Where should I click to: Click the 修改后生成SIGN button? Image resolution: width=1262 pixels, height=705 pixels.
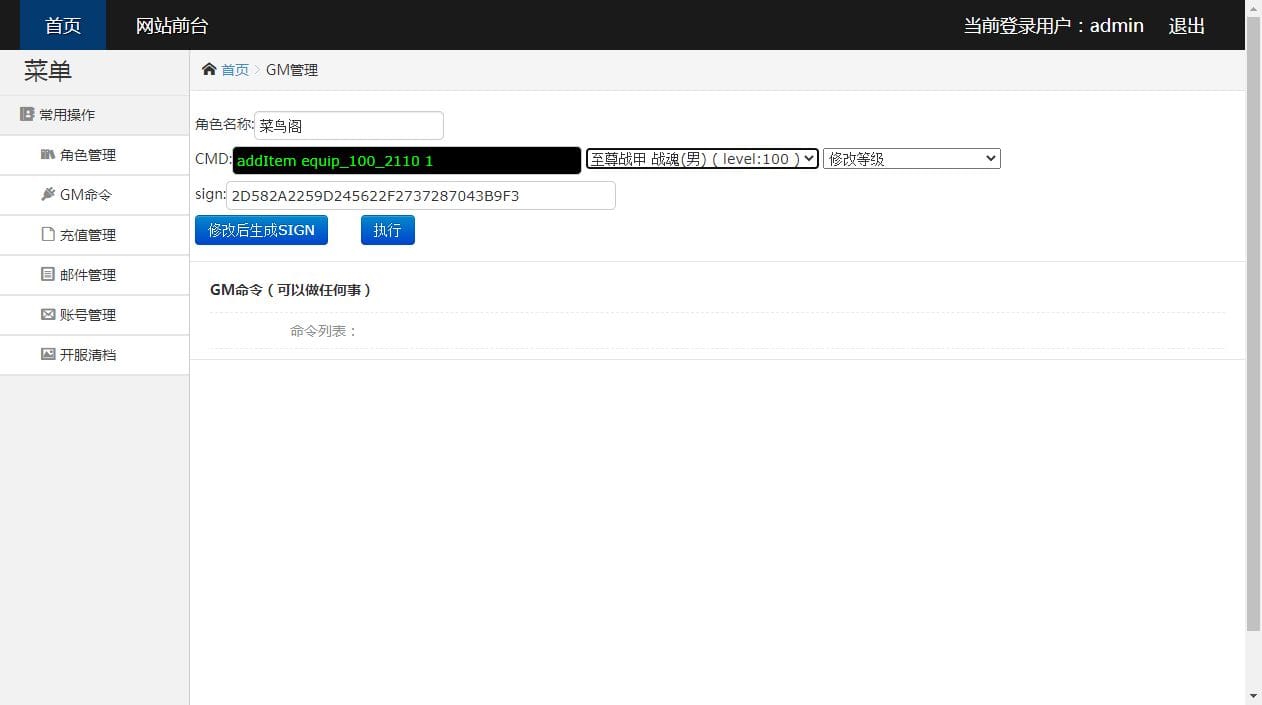(x=261, y=229)
